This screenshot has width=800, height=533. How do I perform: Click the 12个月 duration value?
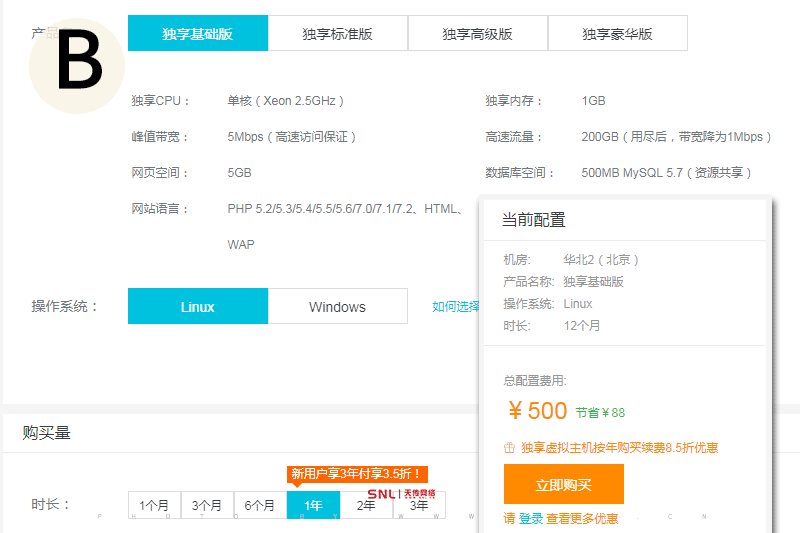(x=582, y=325)
